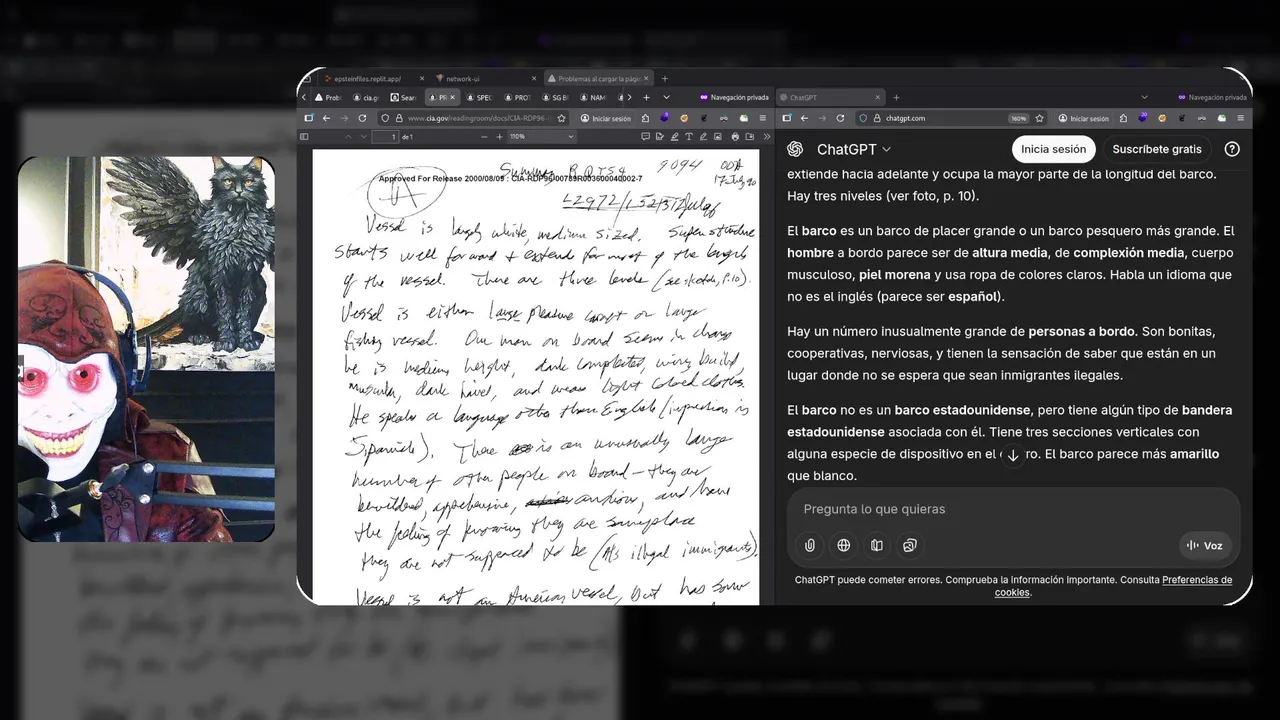Select the study book icon in composer
This screenshot has width=1280, height=720.
click(x=877, y=545)
